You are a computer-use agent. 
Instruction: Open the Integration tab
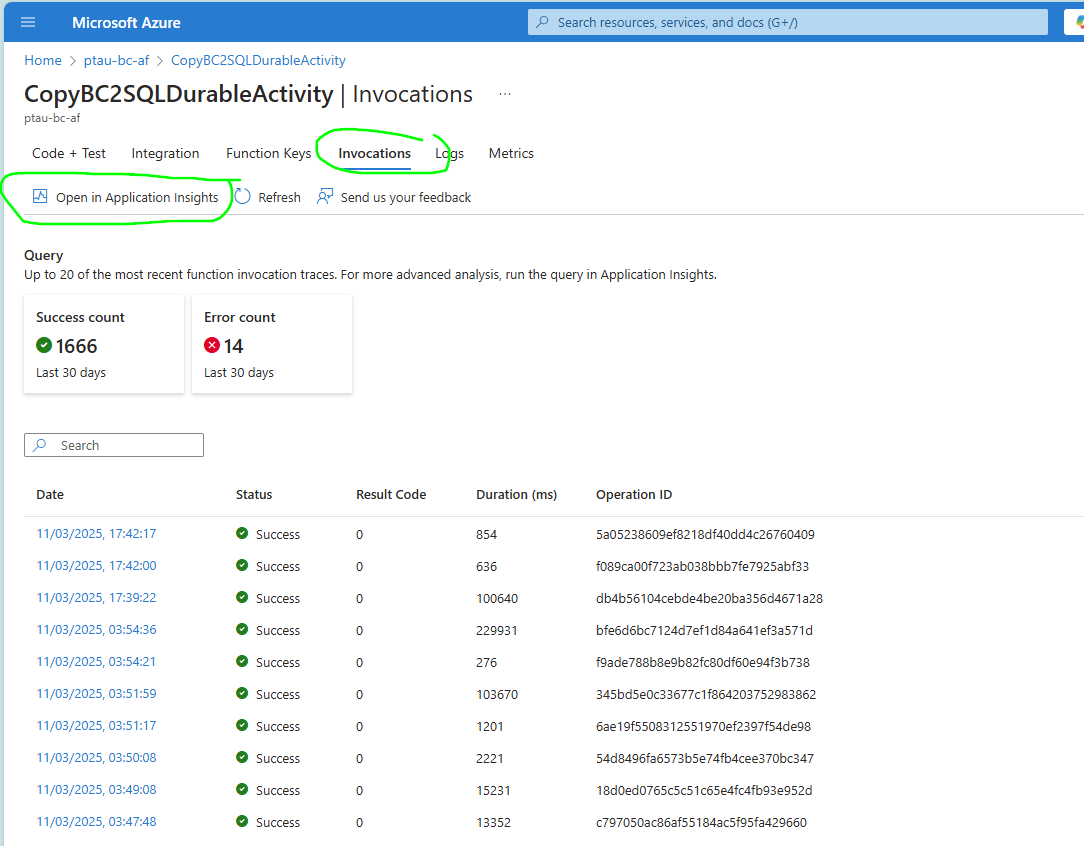click(165, 153)
